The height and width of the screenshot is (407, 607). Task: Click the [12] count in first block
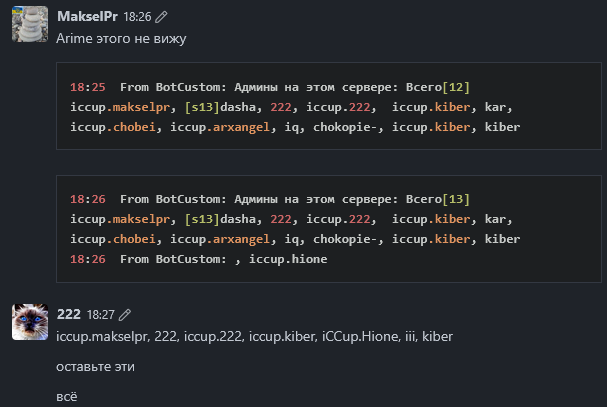[456, 87]
